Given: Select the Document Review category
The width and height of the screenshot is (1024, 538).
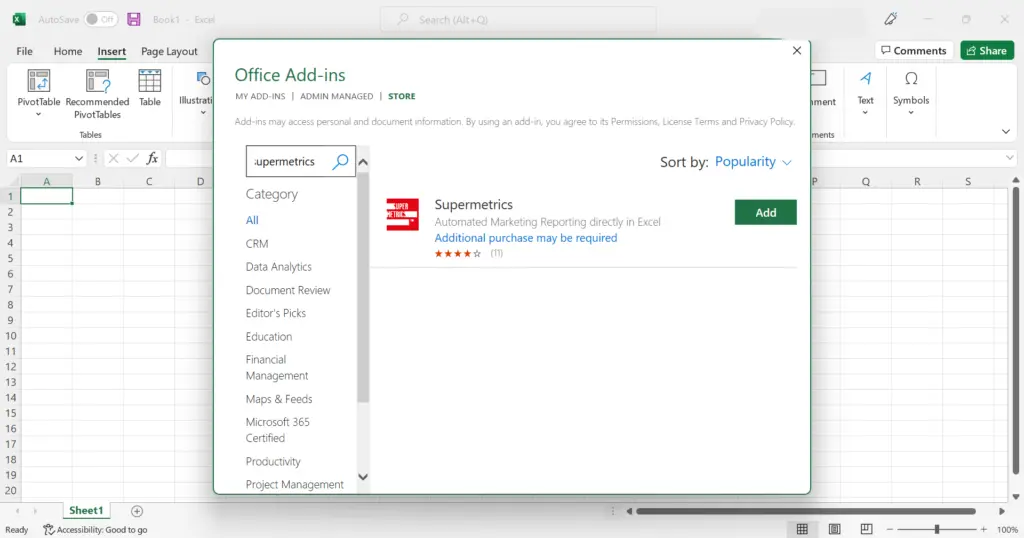Looking at the screenshot, I should (x=288, y=290).
